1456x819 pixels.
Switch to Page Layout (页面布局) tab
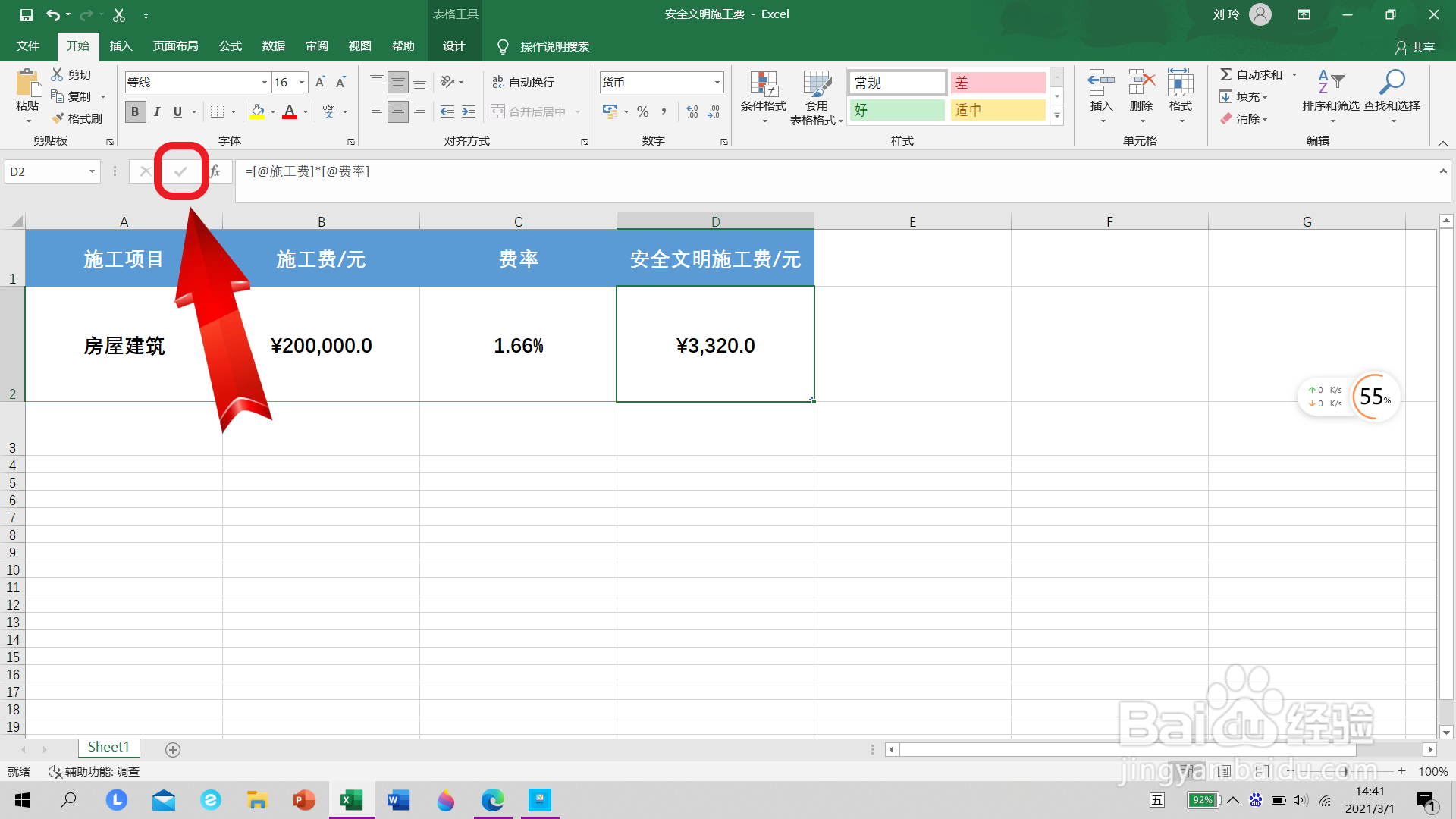coord(175,46)
